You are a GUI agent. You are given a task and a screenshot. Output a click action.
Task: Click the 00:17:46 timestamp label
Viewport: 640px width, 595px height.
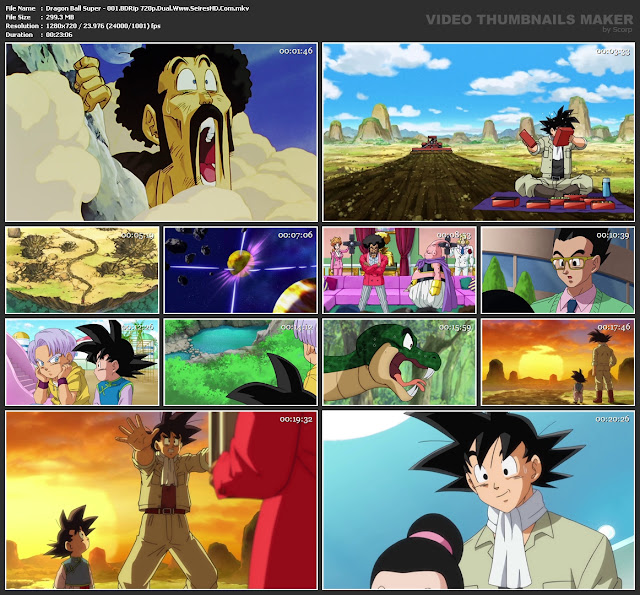[x=614, y=327]
